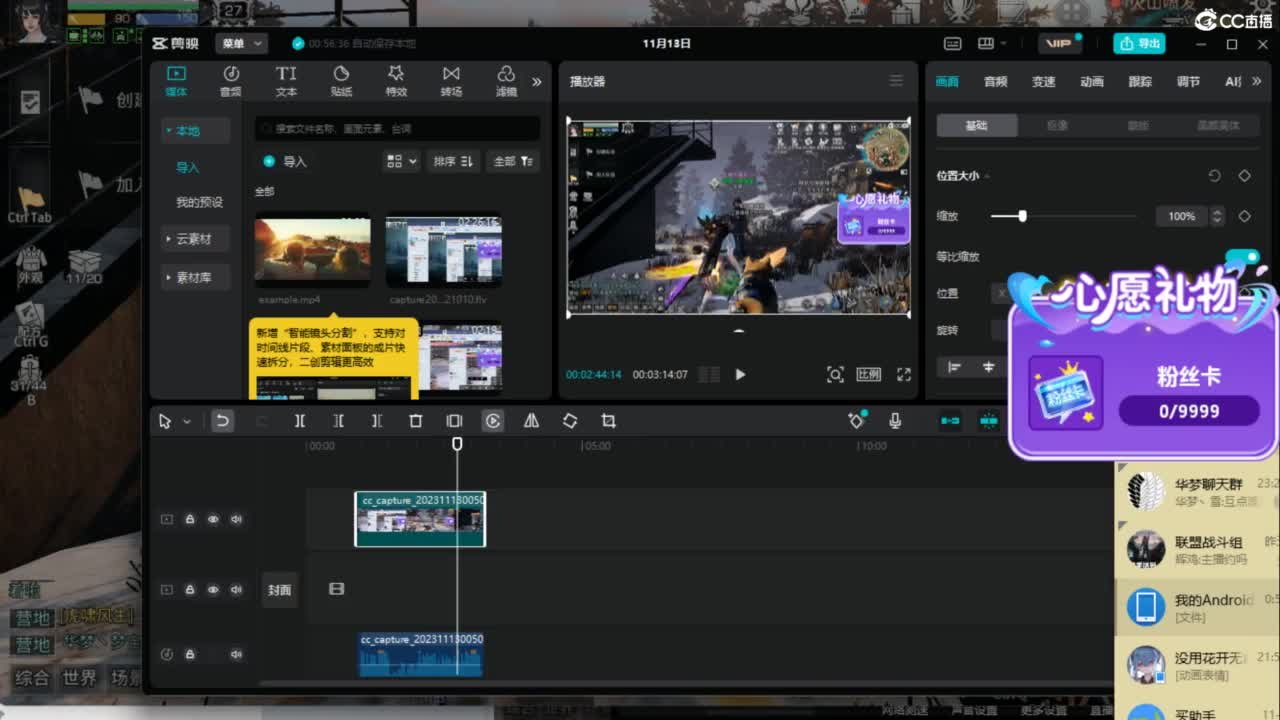The height and width of the screenshot is (720, 1280).
Task: Click the mirror flip tool icon
Action: point(531,421)
